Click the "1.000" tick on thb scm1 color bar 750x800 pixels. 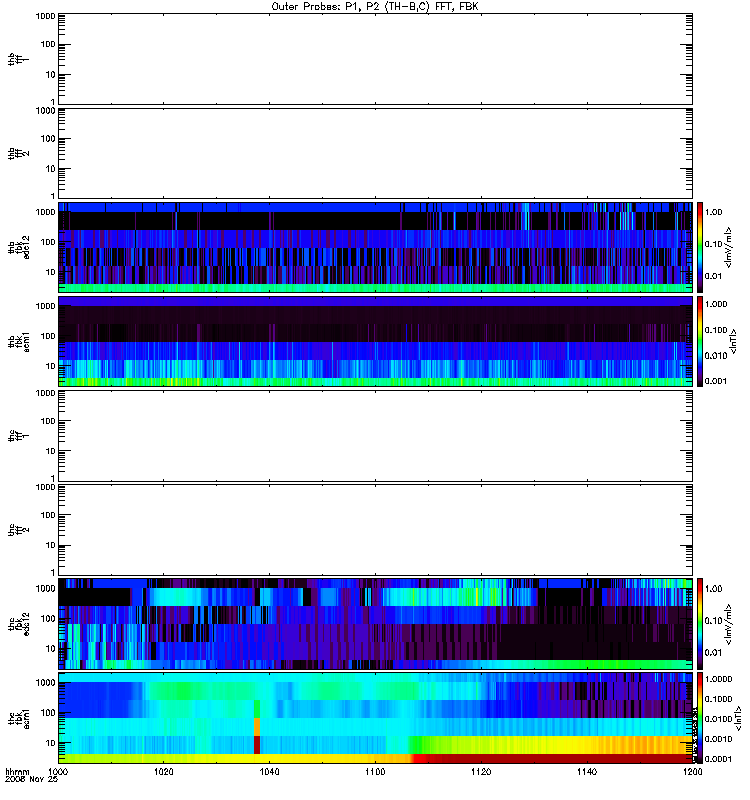(716, 304)
